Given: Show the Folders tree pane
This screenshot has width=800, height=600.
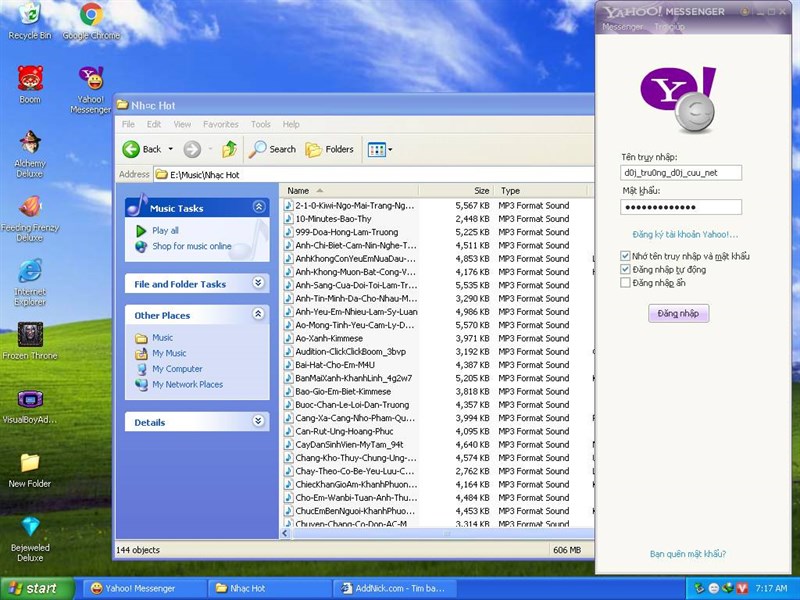Looking at the screenshot, I should tap(330, 149).
